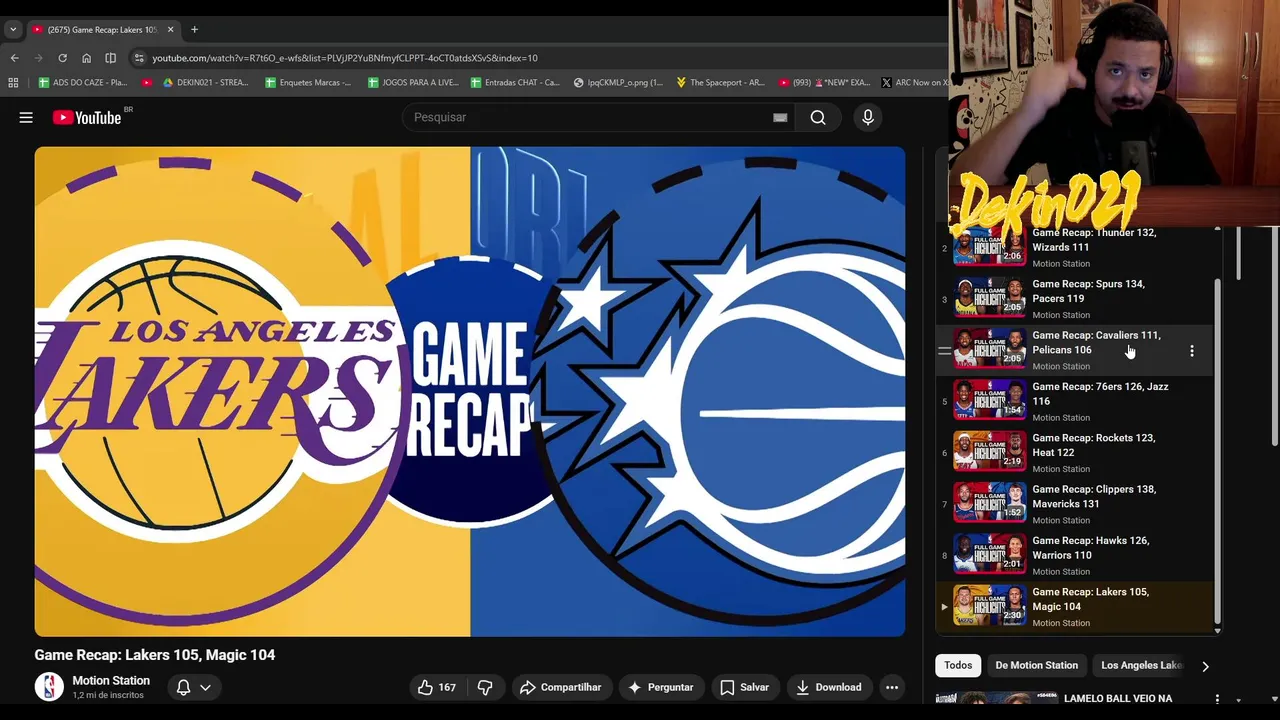Open Motion Station channel avatar
The height and width of the screenshot is (720, 1280).
click(x=49, y=687)
